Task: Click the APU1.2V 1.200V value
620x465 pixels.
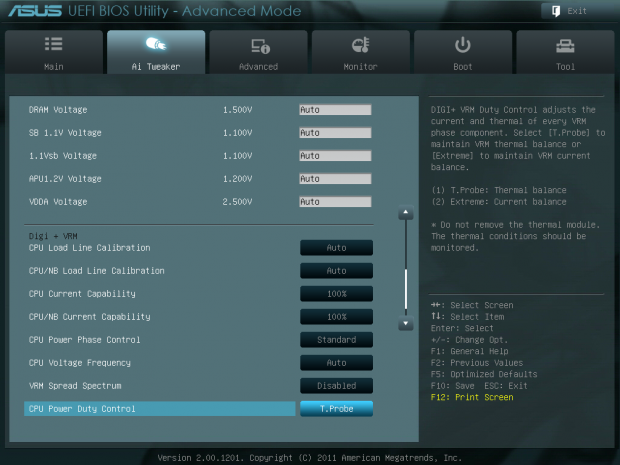Action: (x=237, y=179)
